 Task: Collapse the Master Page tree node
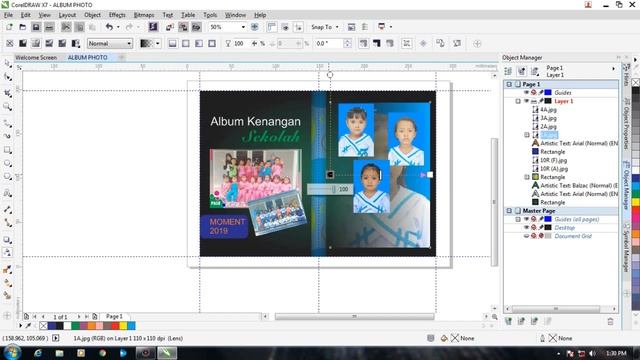509,211
